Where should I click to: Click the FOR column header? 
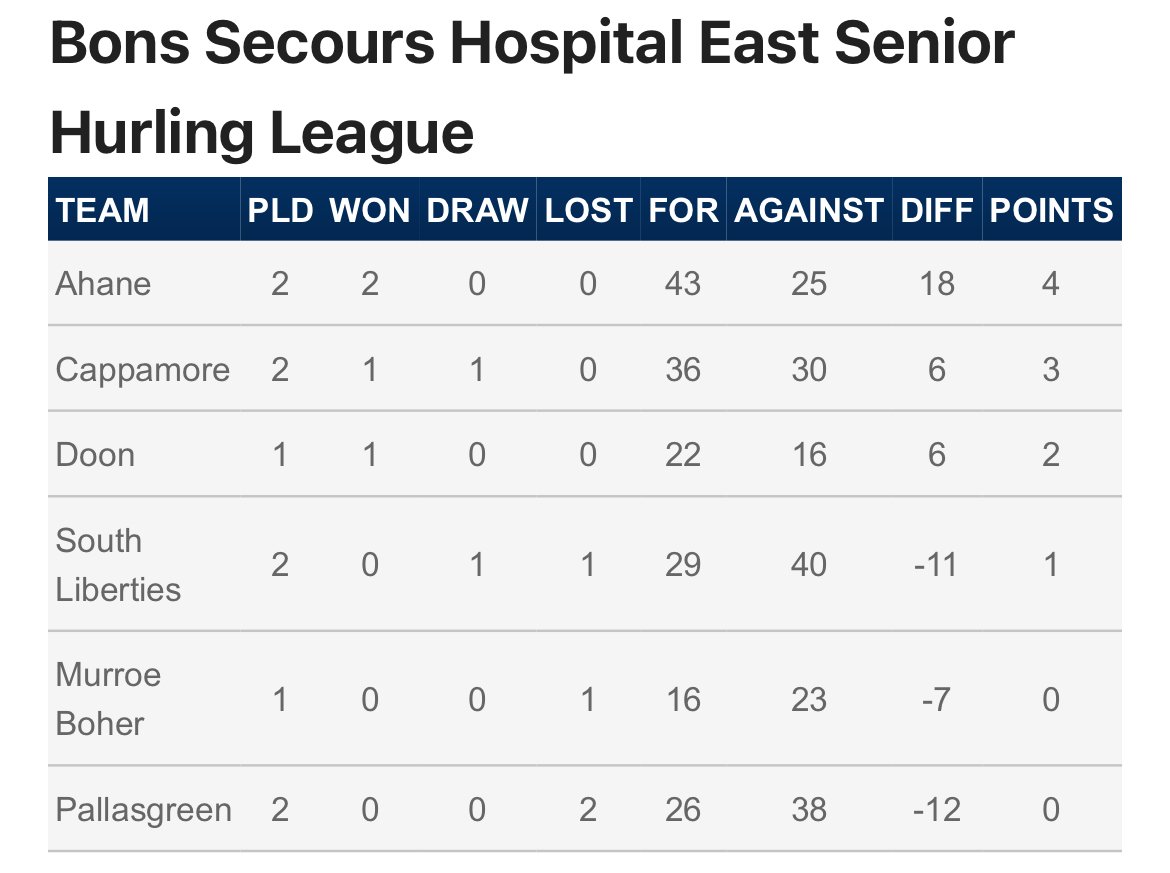coord(683,210)
